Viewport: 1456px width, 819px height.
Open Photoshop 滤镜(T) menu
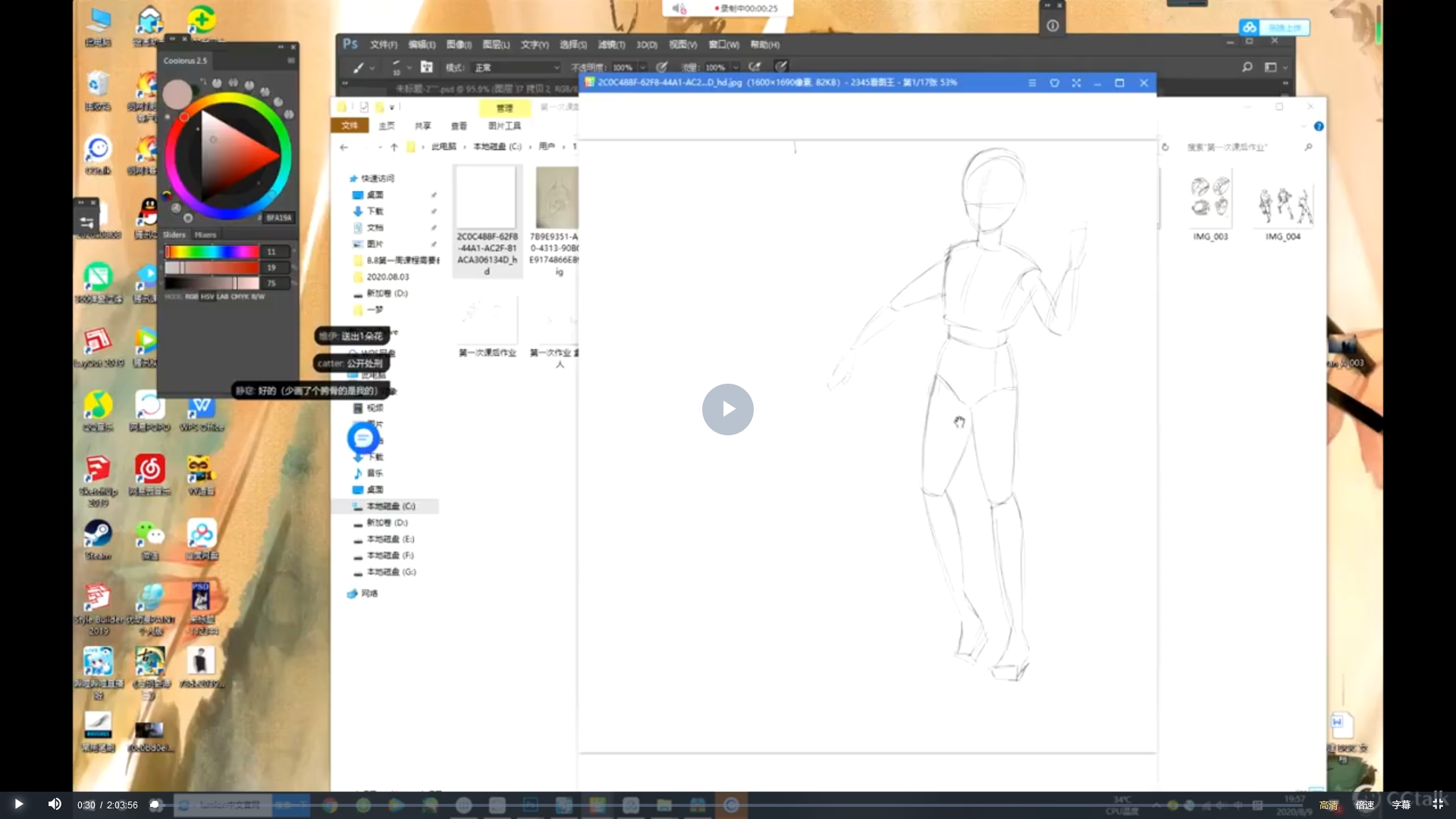(x=611, y=45)
